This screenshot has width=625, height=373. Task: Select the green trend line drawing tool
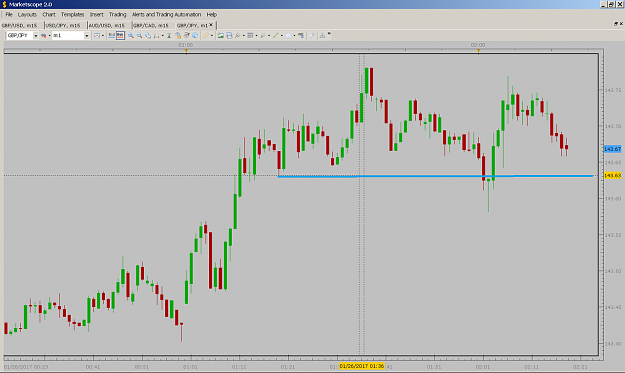(275, 35)
